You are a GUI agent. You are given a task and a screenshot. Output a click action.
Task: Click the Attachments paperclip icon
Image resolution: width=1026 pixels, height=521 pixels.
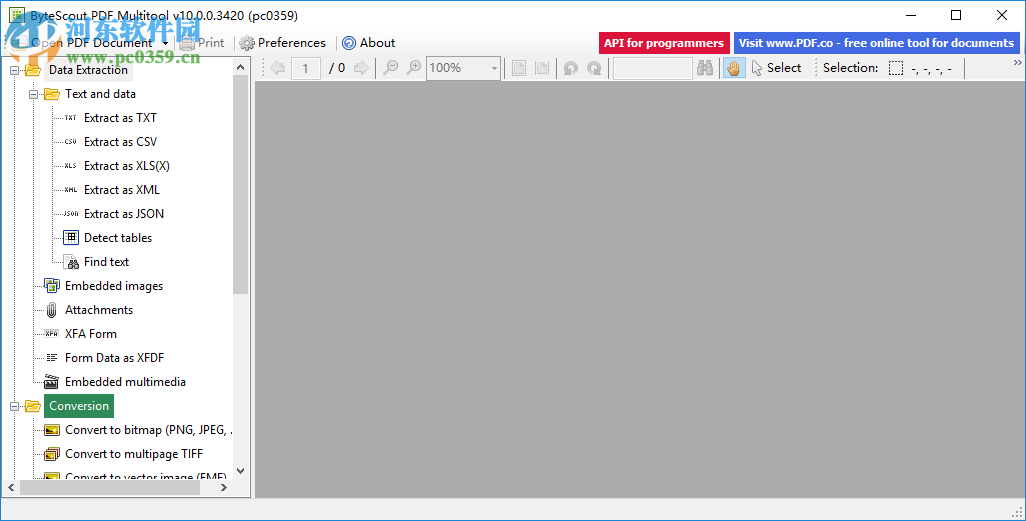point(52,310)
